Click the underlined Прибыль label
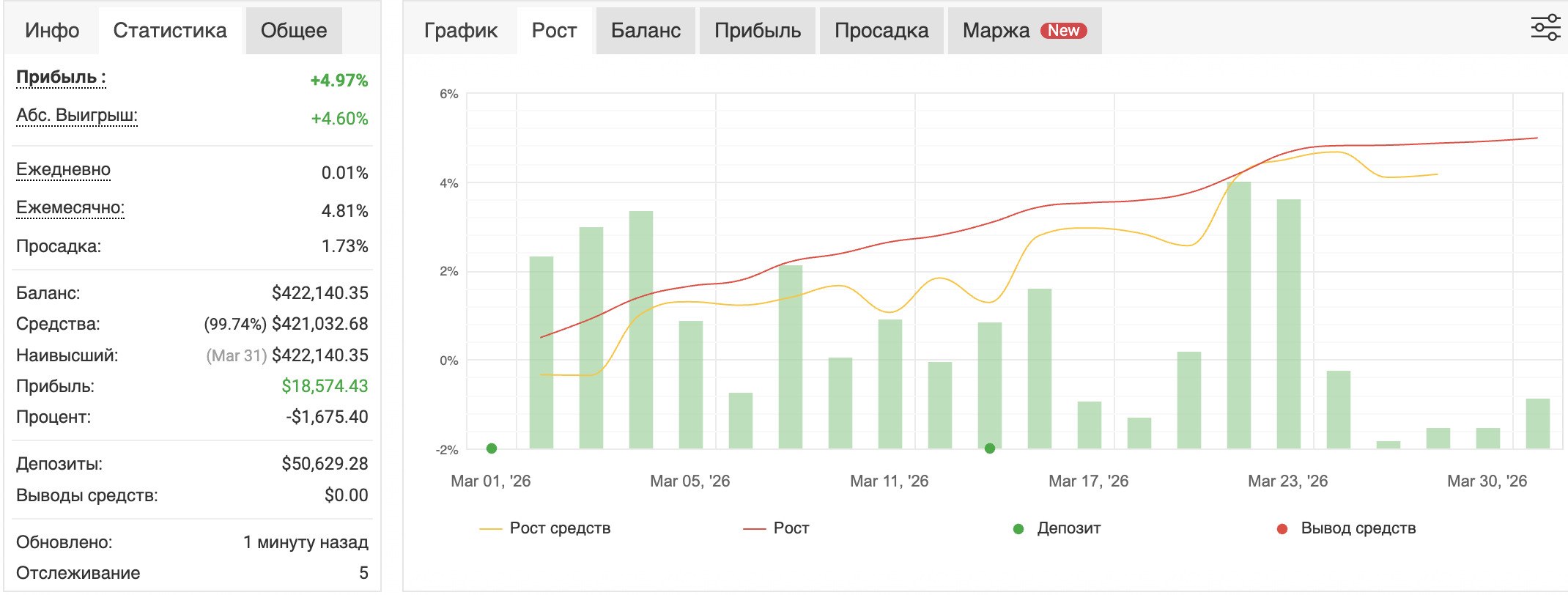The image size is (1568, 595). [x=61, y=78]
